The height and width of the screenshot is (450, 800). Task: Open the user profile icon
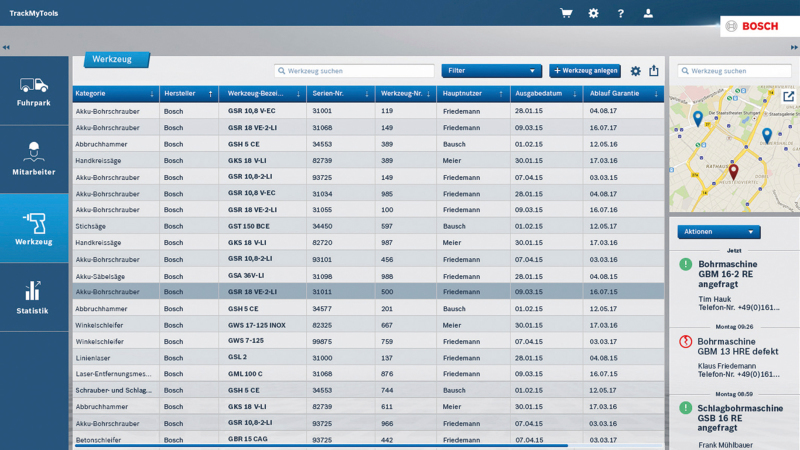click(x=648, y=13)
